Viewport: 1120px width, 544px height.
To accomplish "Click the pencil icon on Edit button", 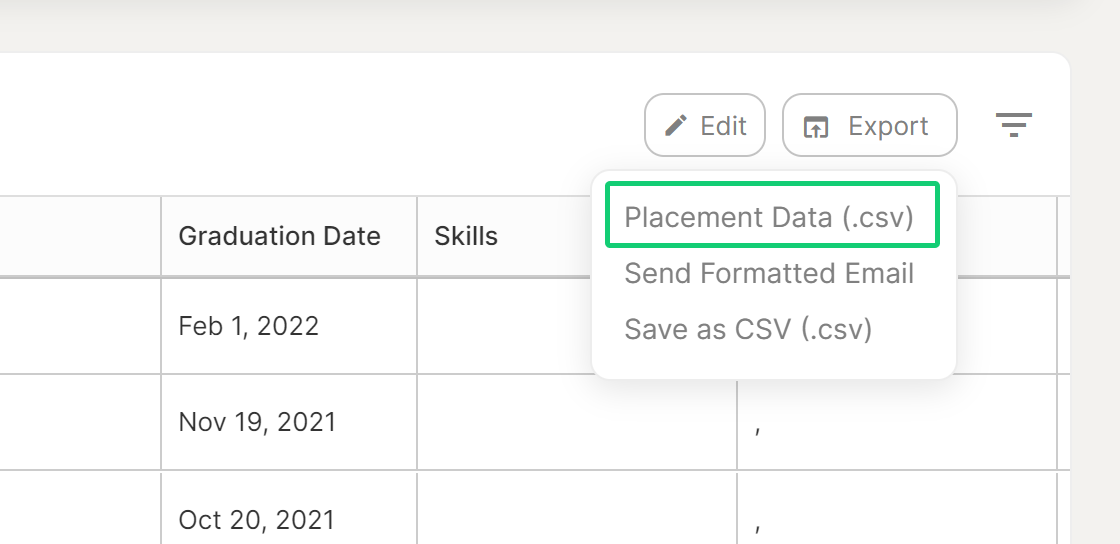I will (x=675, y=126).
